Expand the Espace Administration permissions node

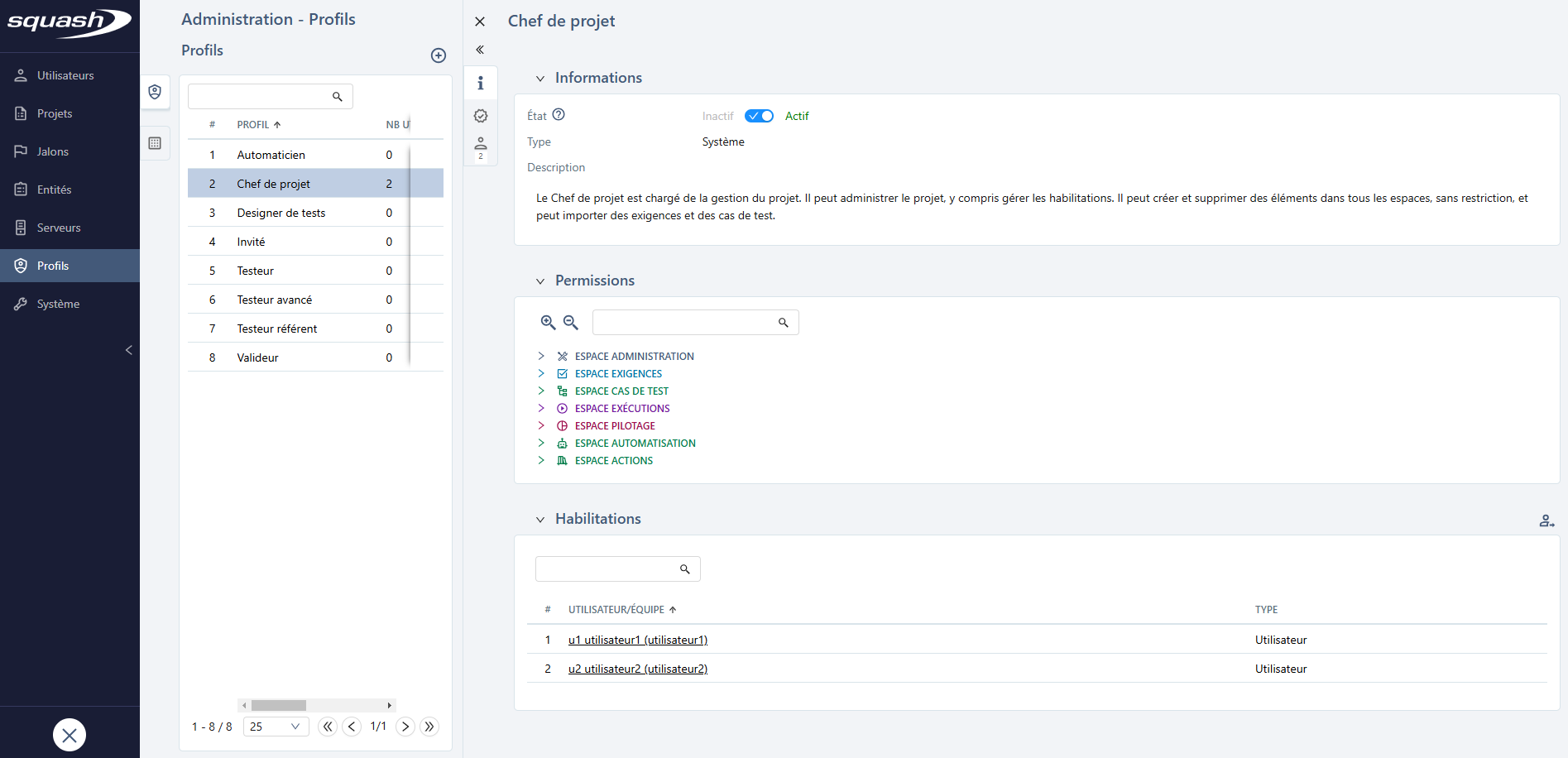[x=541, y=356]
